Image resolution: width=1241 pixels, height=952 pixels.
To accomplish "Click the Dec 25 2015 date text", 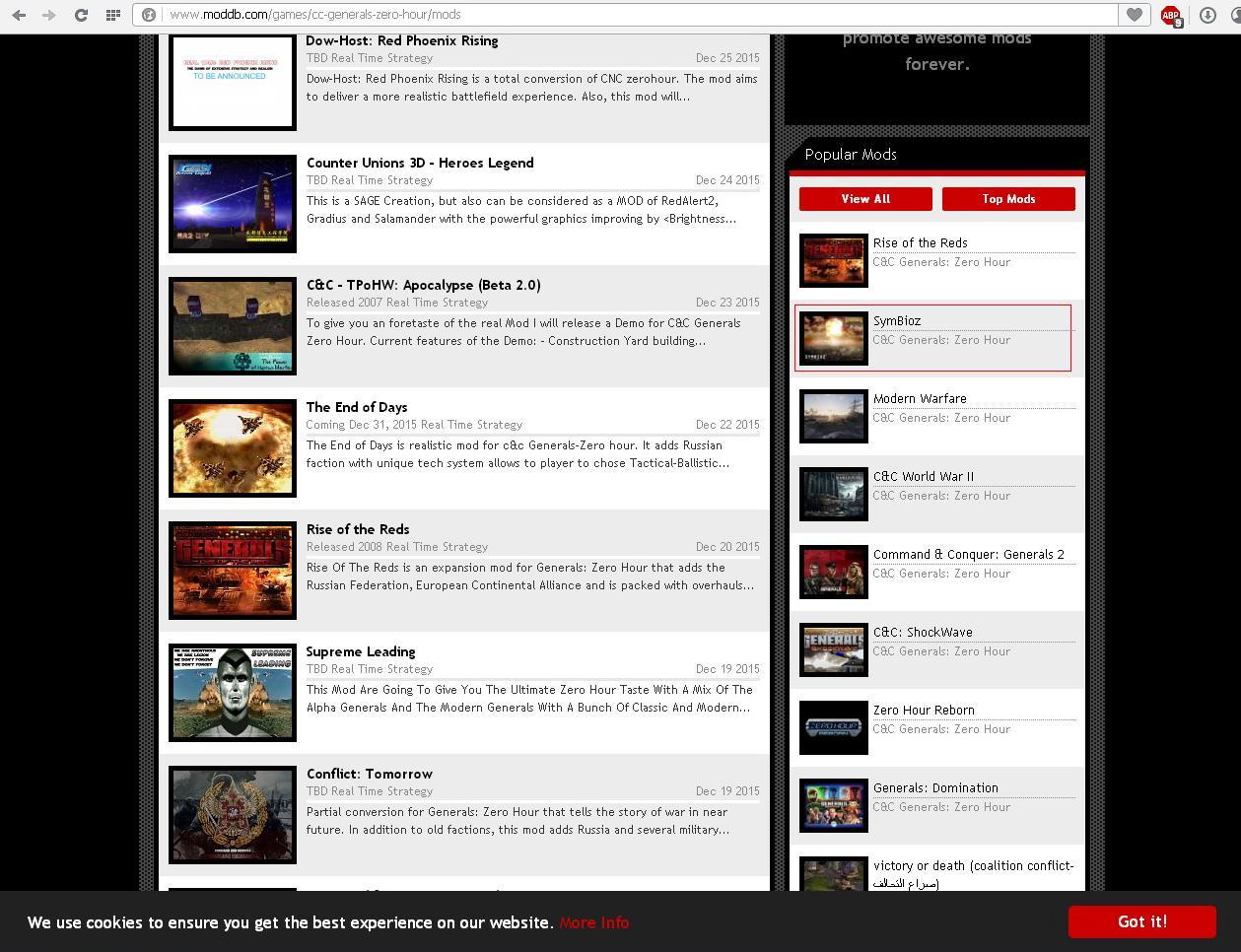I will 727,58.
